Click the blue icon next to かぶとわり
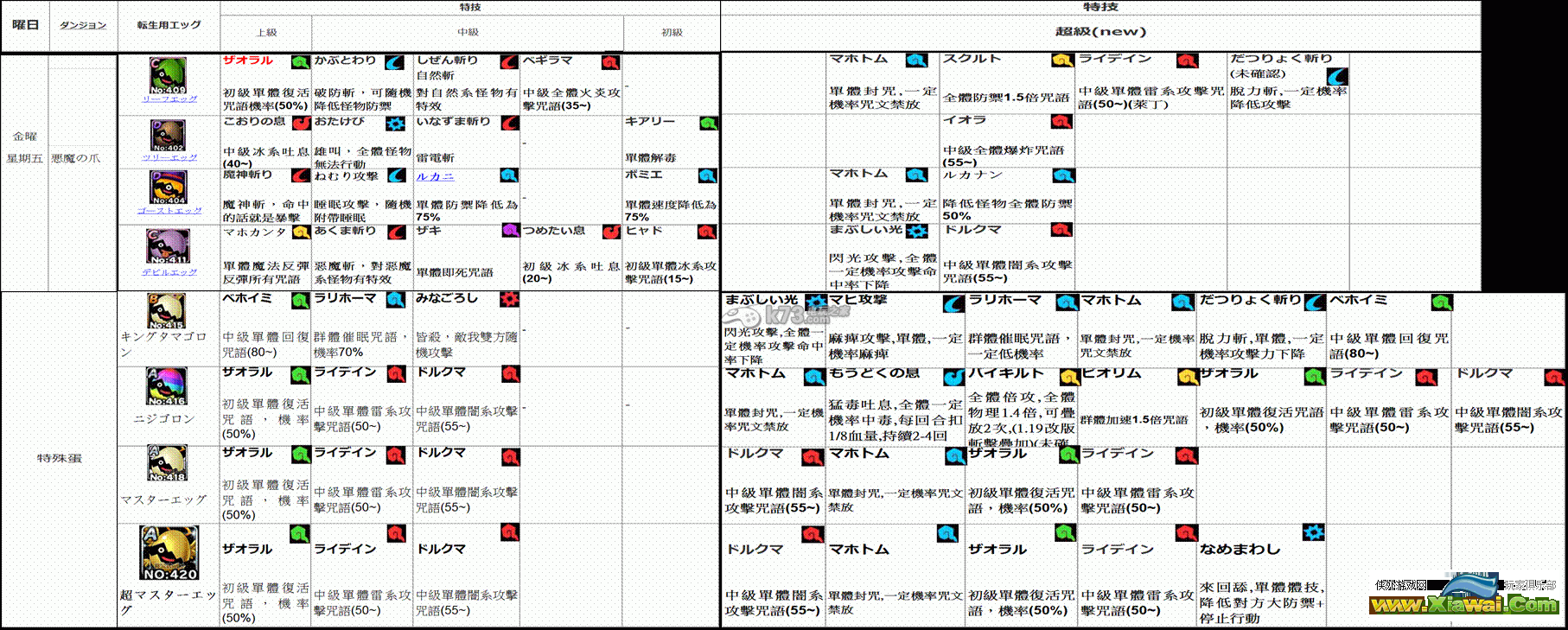 (x=394, y=62)
